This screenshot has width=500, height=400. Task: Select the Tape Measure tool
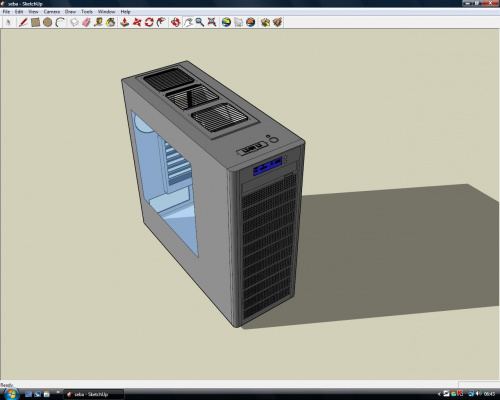(98, 22)
